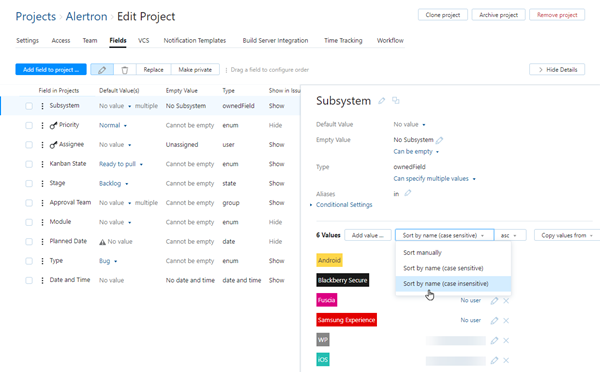Click drag handle of Priority row
Screen dimensions: 600x372
(42, 125)
